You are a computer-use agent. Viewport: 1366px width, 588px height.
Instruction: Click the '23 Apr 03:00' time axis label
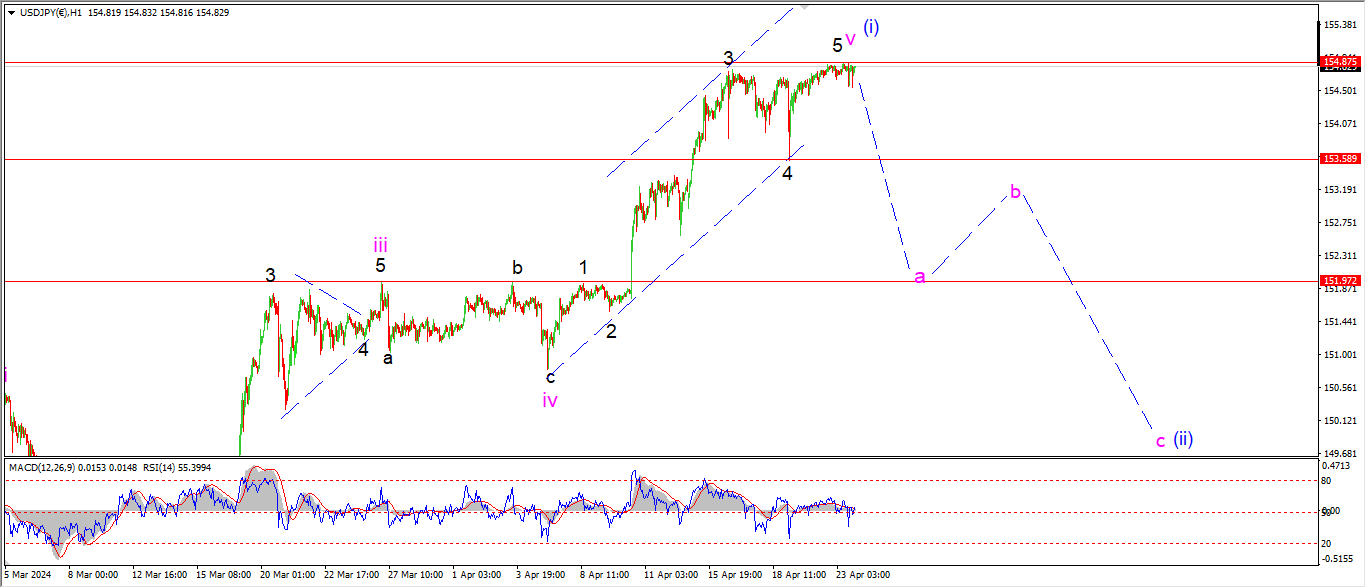pyautogui.click(x=863, y=575)
